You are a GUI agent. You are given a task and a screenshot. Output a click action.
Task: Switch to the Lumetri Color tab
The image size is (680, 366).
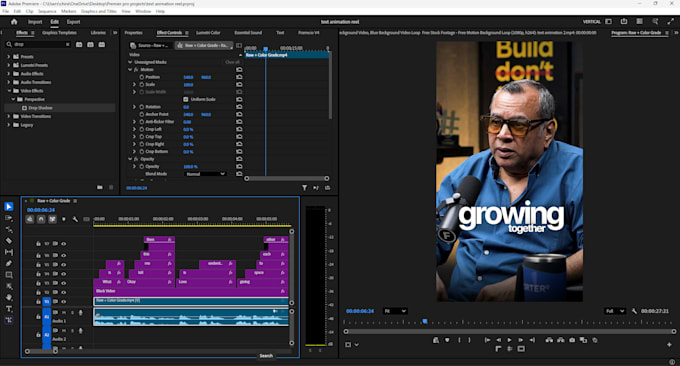(208, 33)
